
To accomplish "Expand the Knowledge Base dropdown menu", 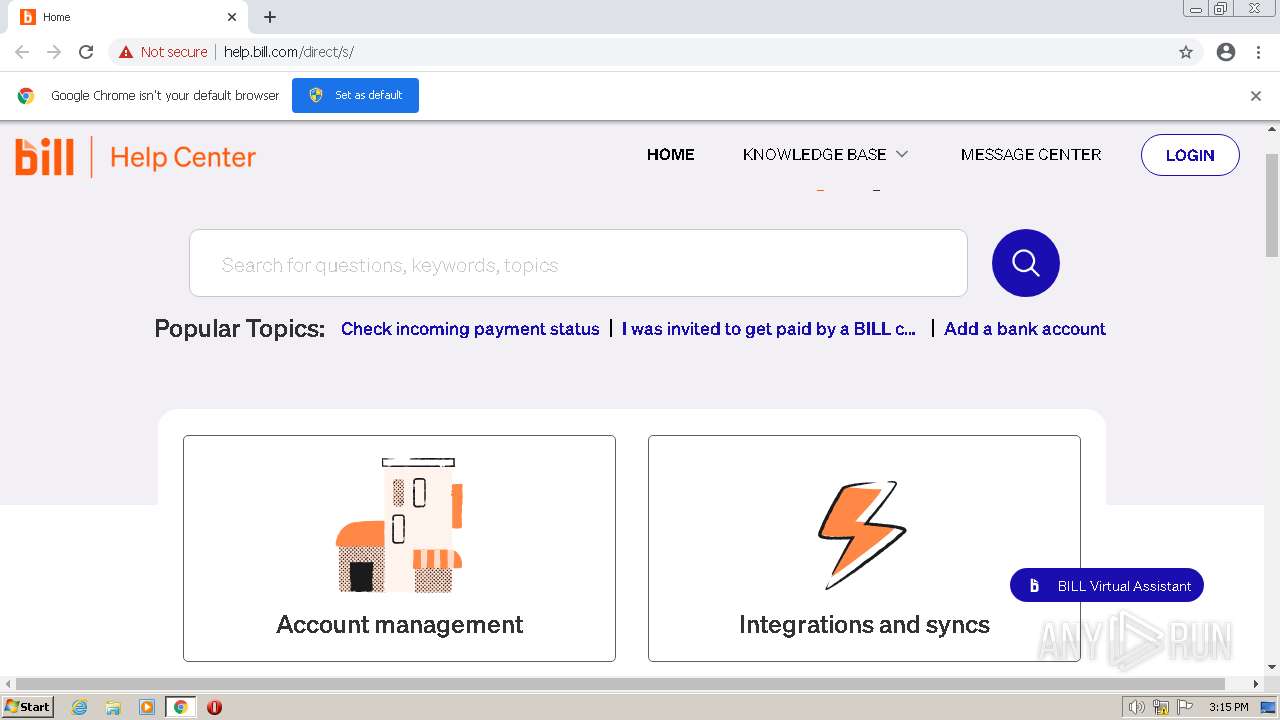I will (825, 155).
